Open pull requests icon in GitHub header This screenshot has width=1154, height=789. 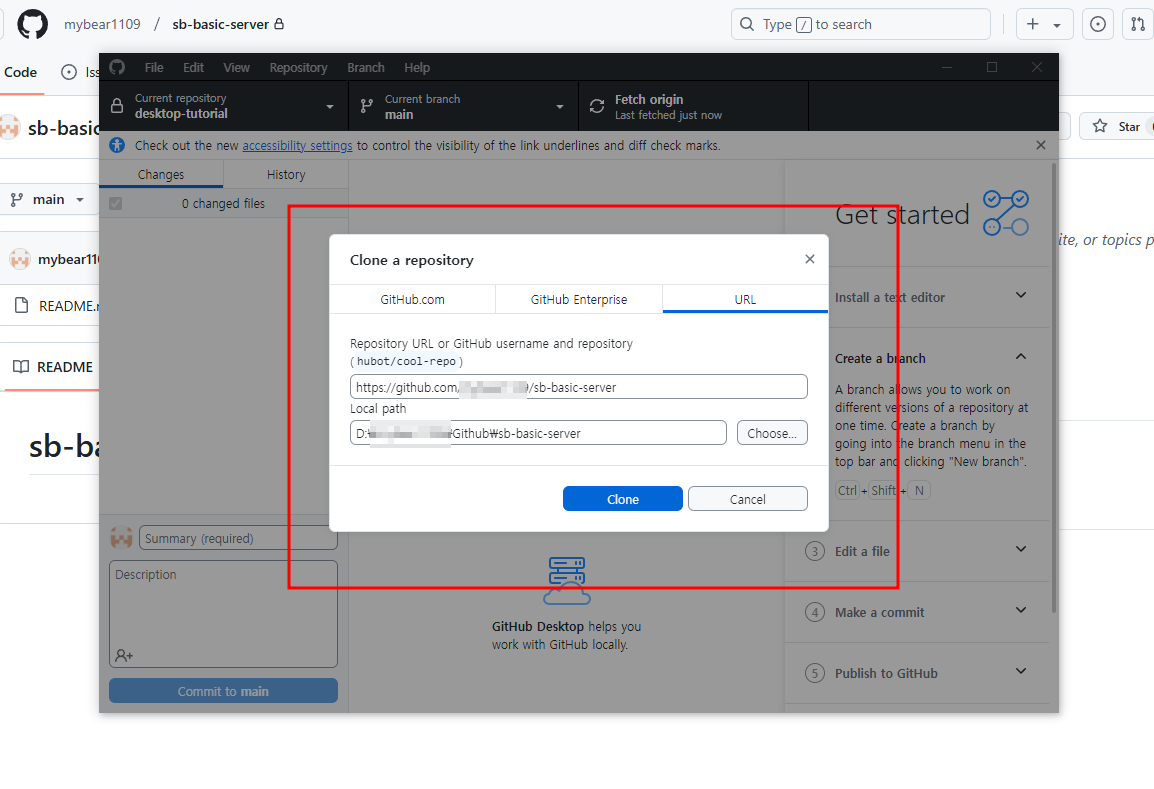point(1138,24)
